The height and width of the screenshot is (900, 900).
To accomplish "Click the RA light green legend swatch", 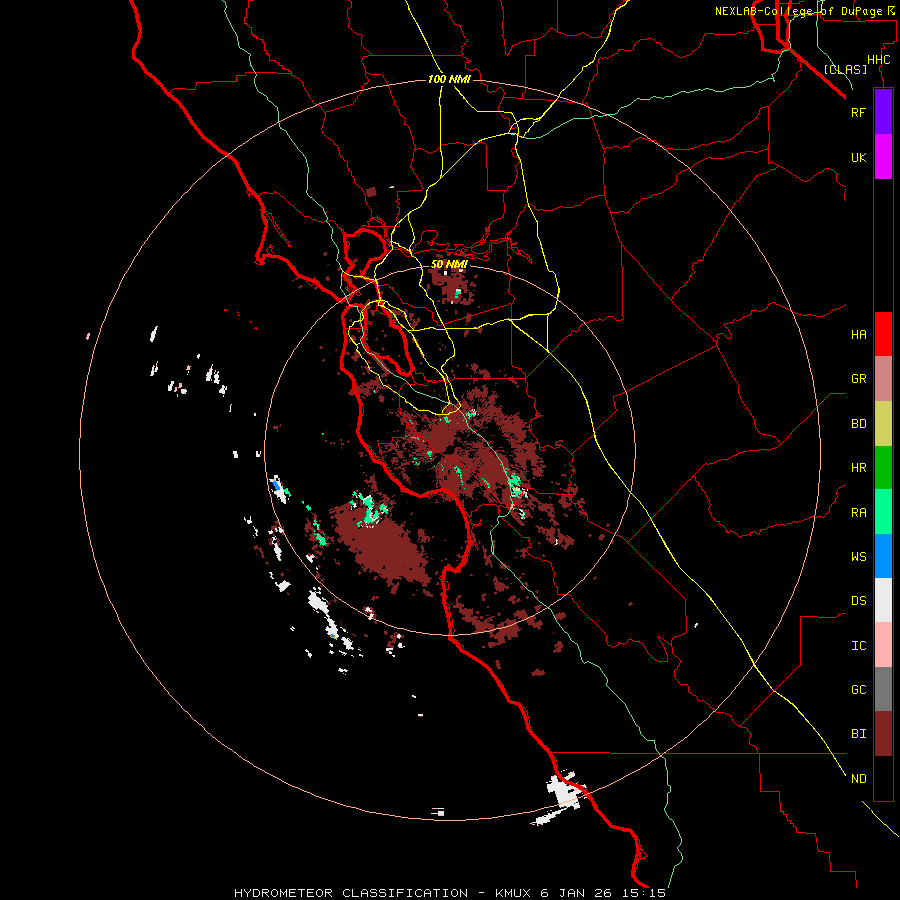I will point(883,512).
